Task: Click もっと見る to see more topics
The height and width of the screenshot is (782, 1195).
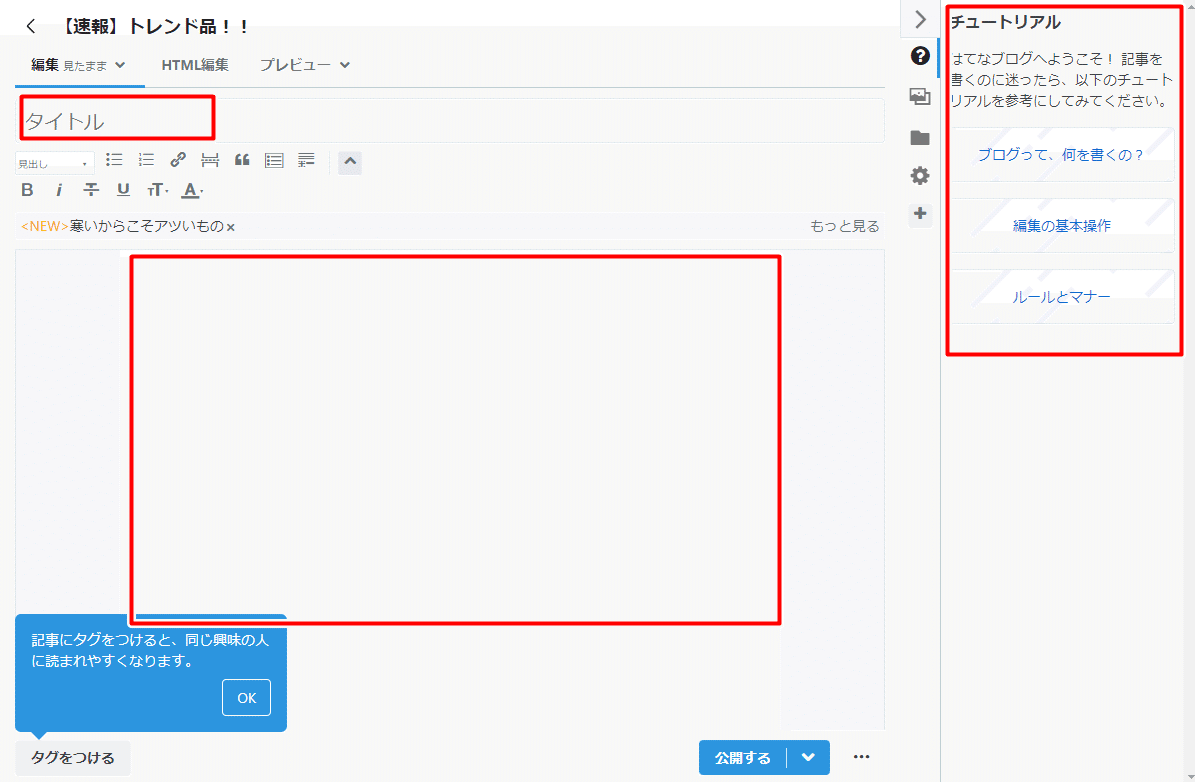Action: coord(844,226)
